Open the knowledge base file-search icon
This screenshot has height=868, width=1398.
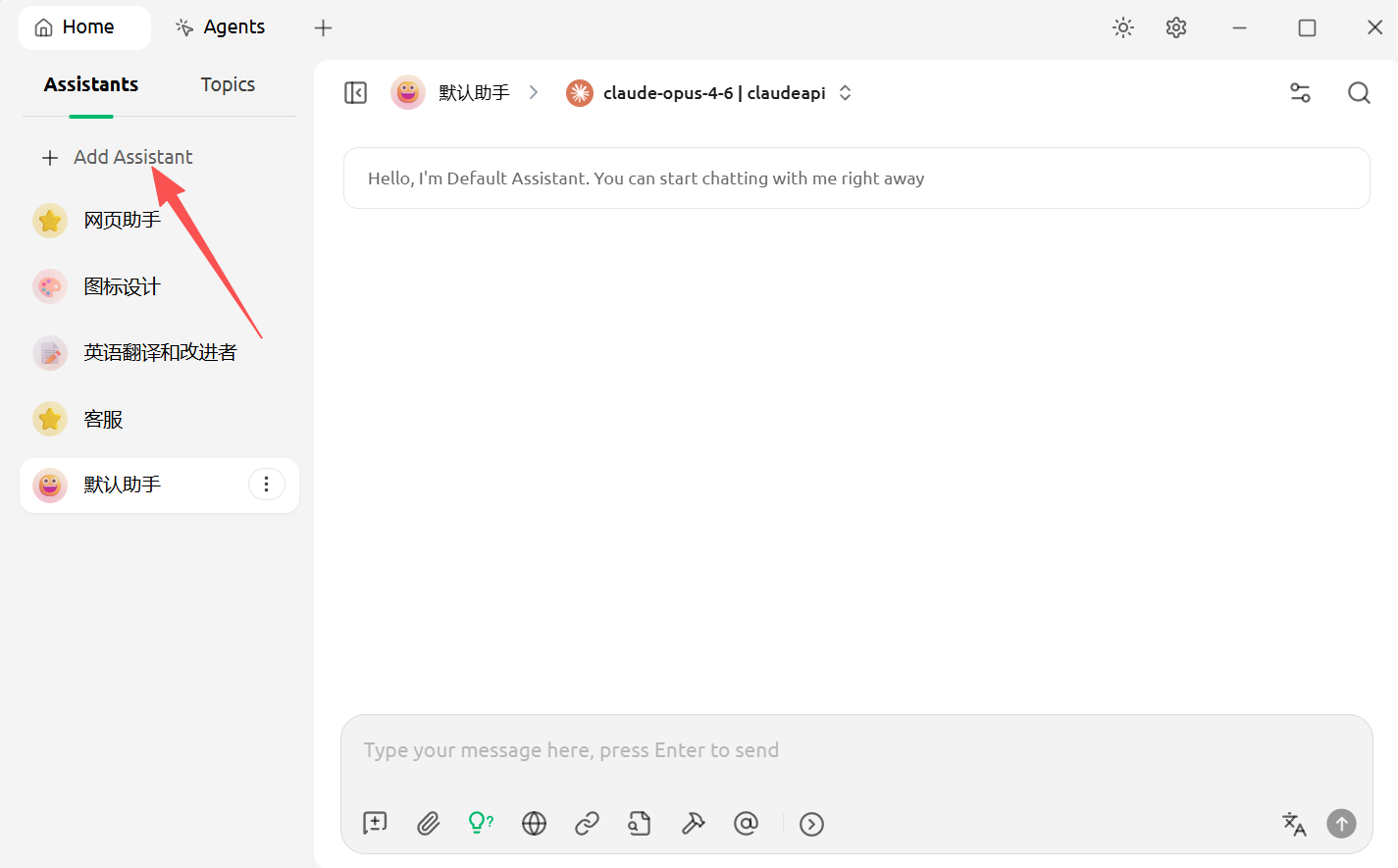[x=640, y=824]
